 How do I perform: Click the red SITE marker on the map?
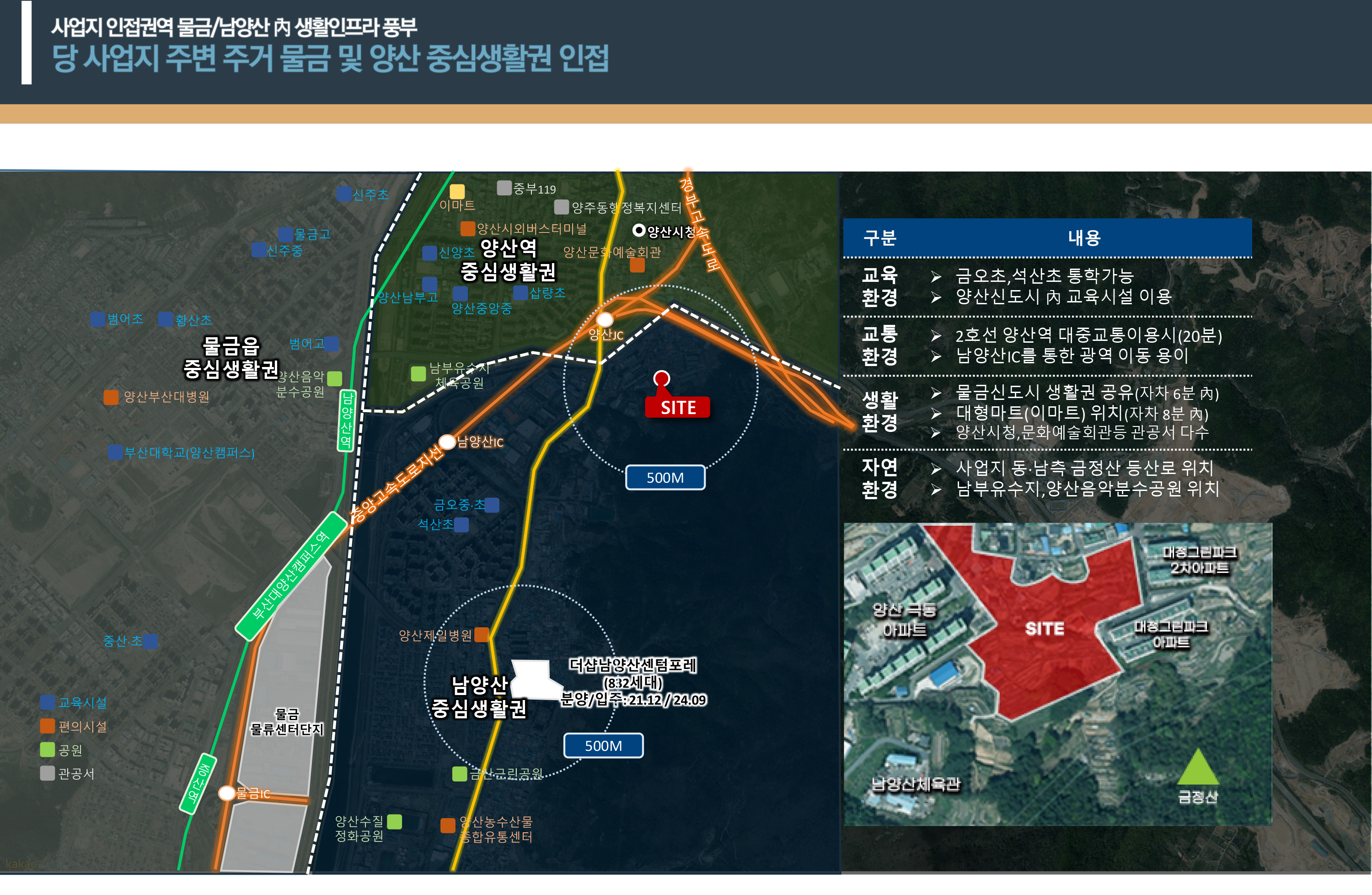click(677, 407)
